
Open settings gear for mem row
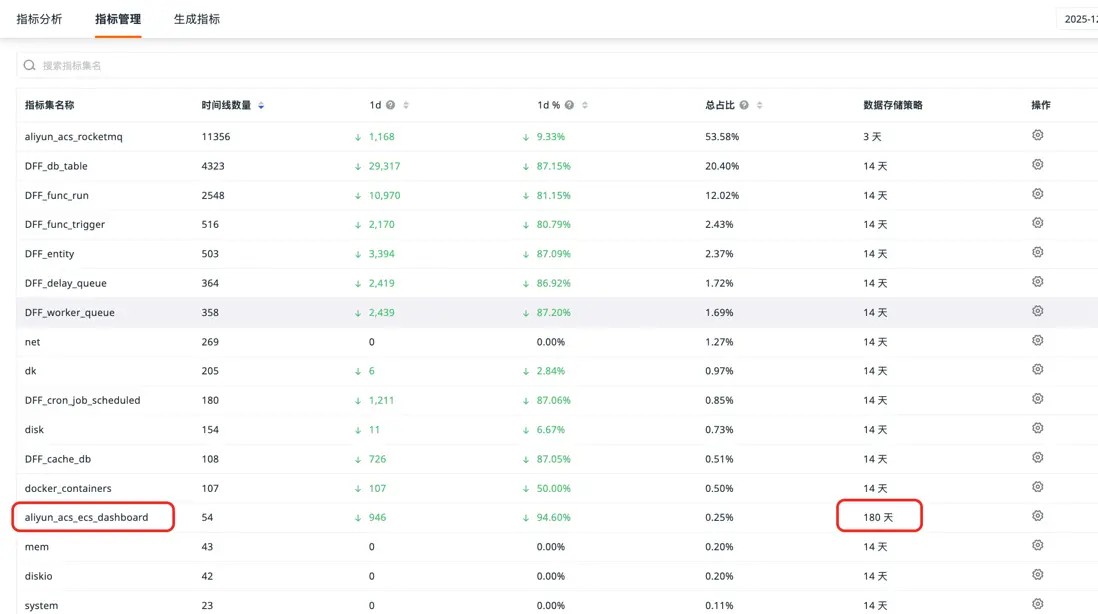[x=1038, y=545]
